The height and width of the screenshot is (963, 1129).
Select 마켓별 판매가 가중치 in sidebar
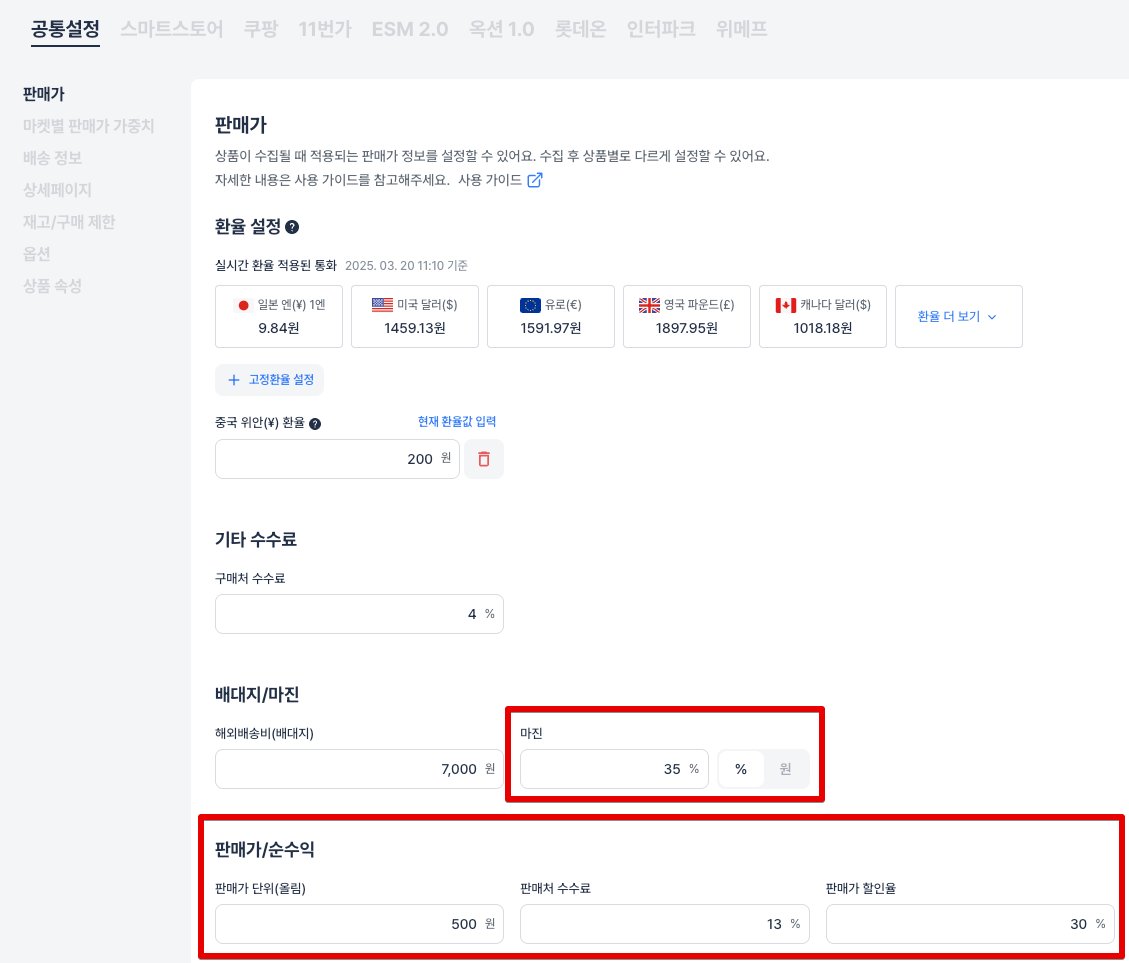[x=89, y=126]
